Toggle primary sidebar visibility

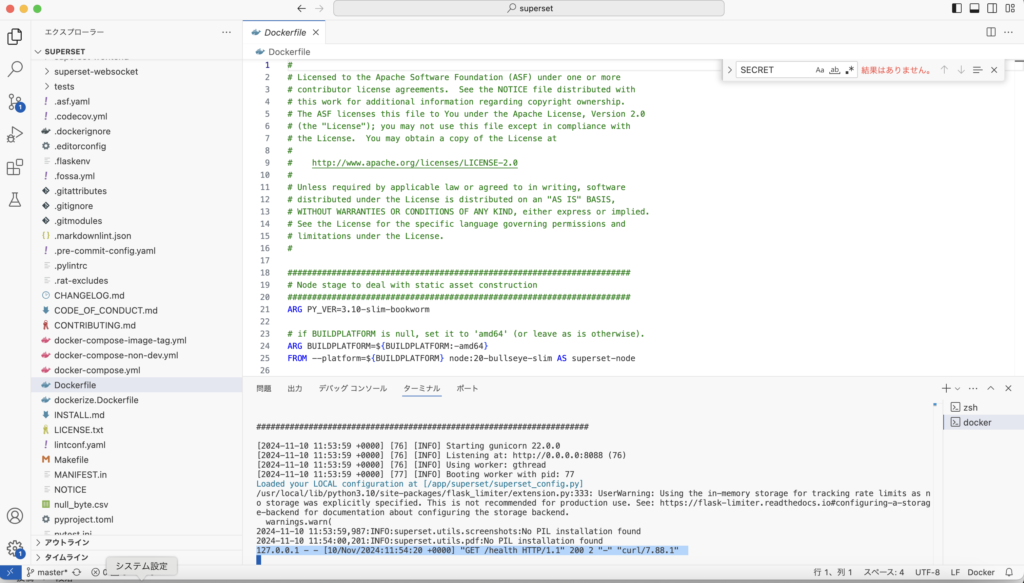[957, 8]
